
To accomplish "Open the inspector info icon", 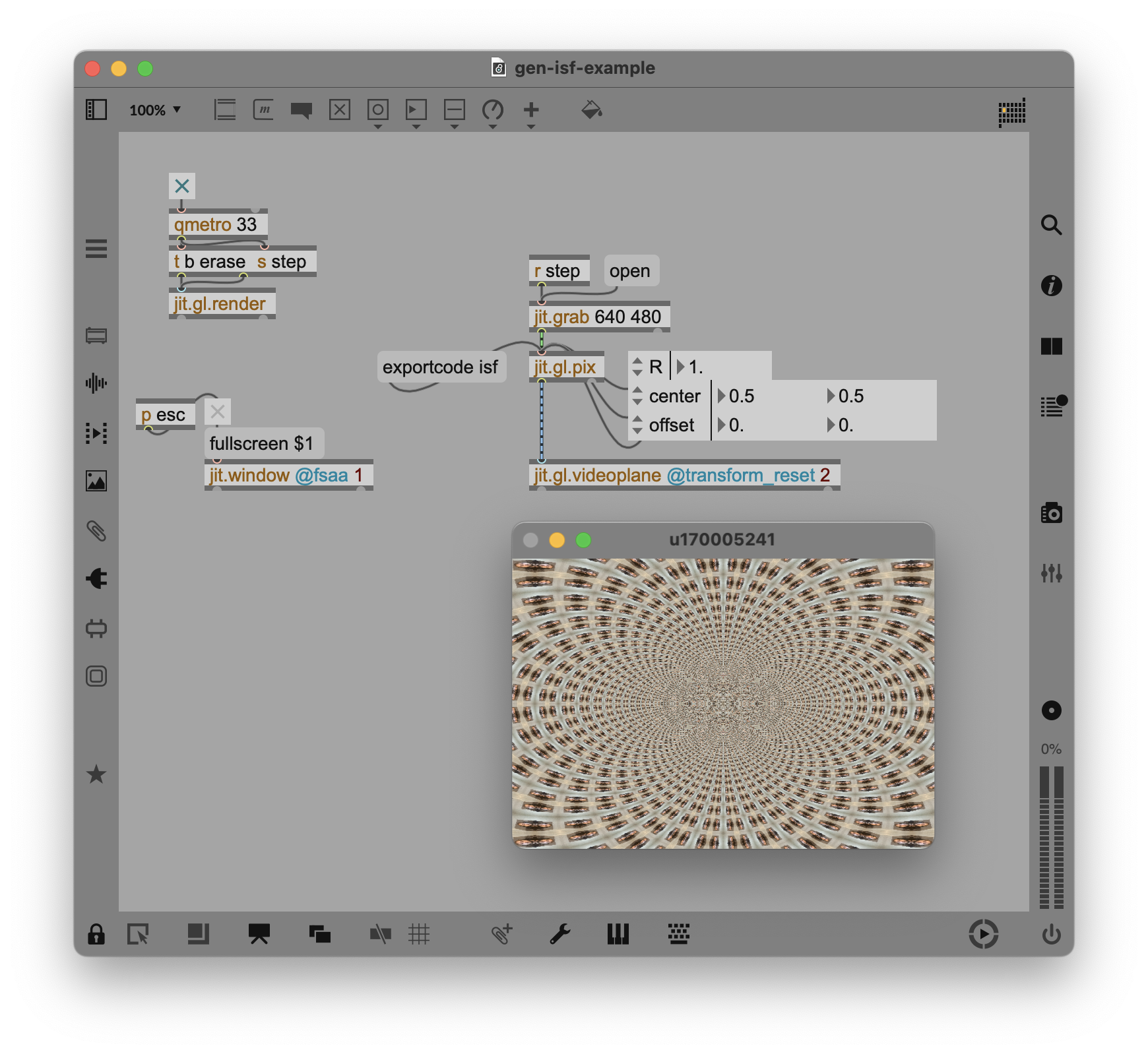I will pos(1051,286).
